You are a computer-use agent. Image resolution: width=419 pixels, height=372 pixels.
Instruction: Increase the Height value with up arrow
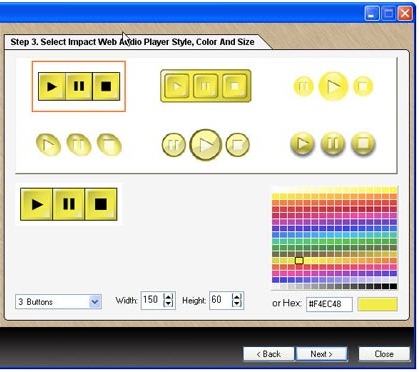click(x=237, y=297)
